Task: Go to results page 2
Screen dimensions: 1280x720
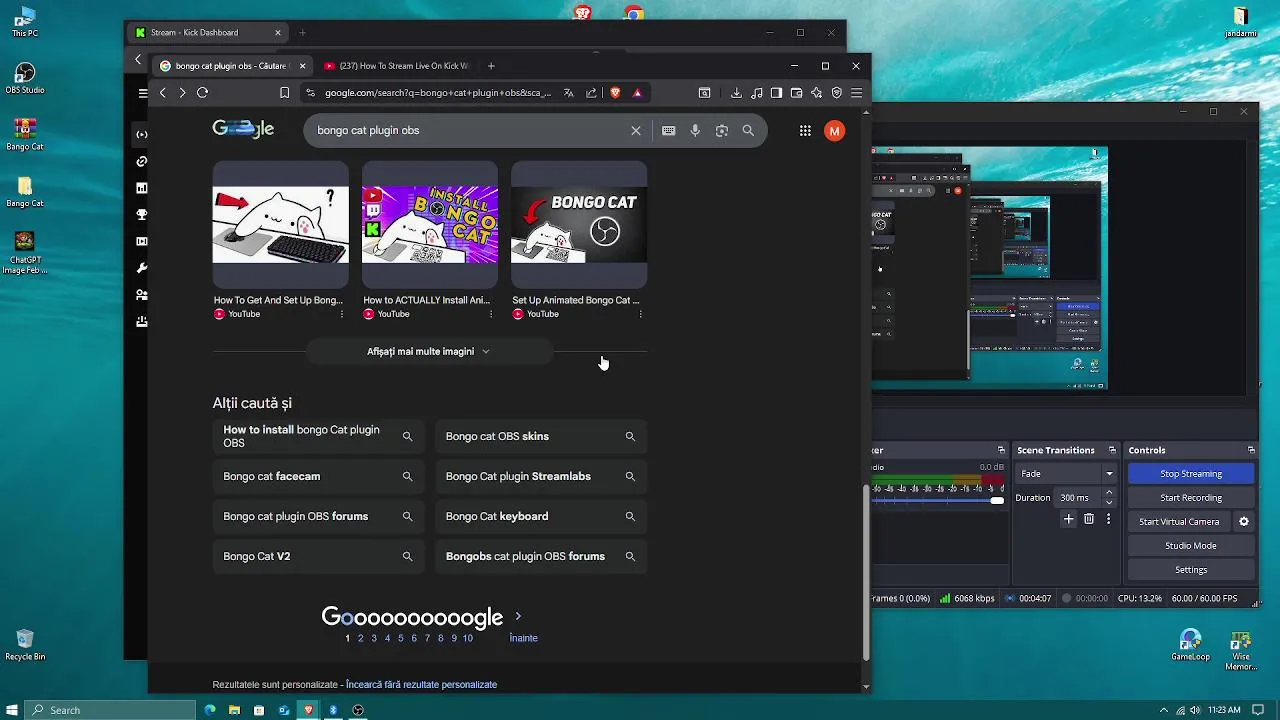Action: (360, 638)
